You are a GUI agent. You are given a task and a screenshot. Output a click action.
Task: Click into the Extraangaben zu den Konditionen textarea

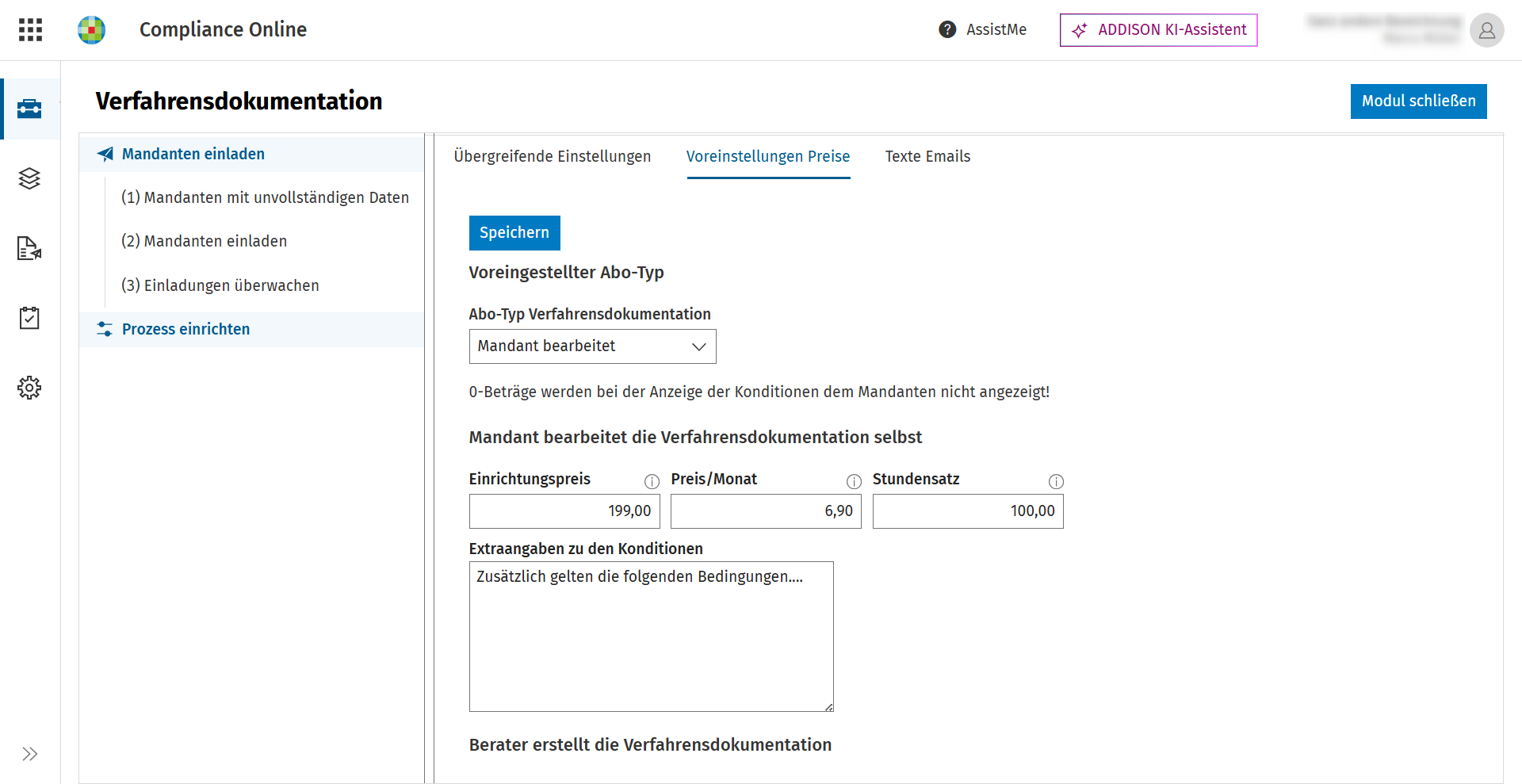tap(651, 637)
